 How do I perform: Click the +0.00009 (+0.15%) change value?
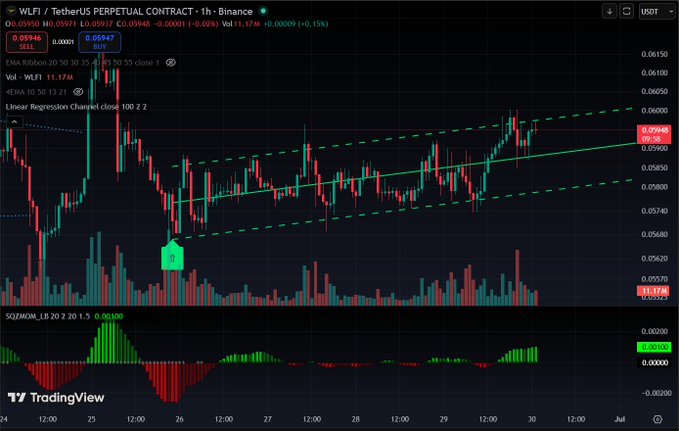[296, 24]
